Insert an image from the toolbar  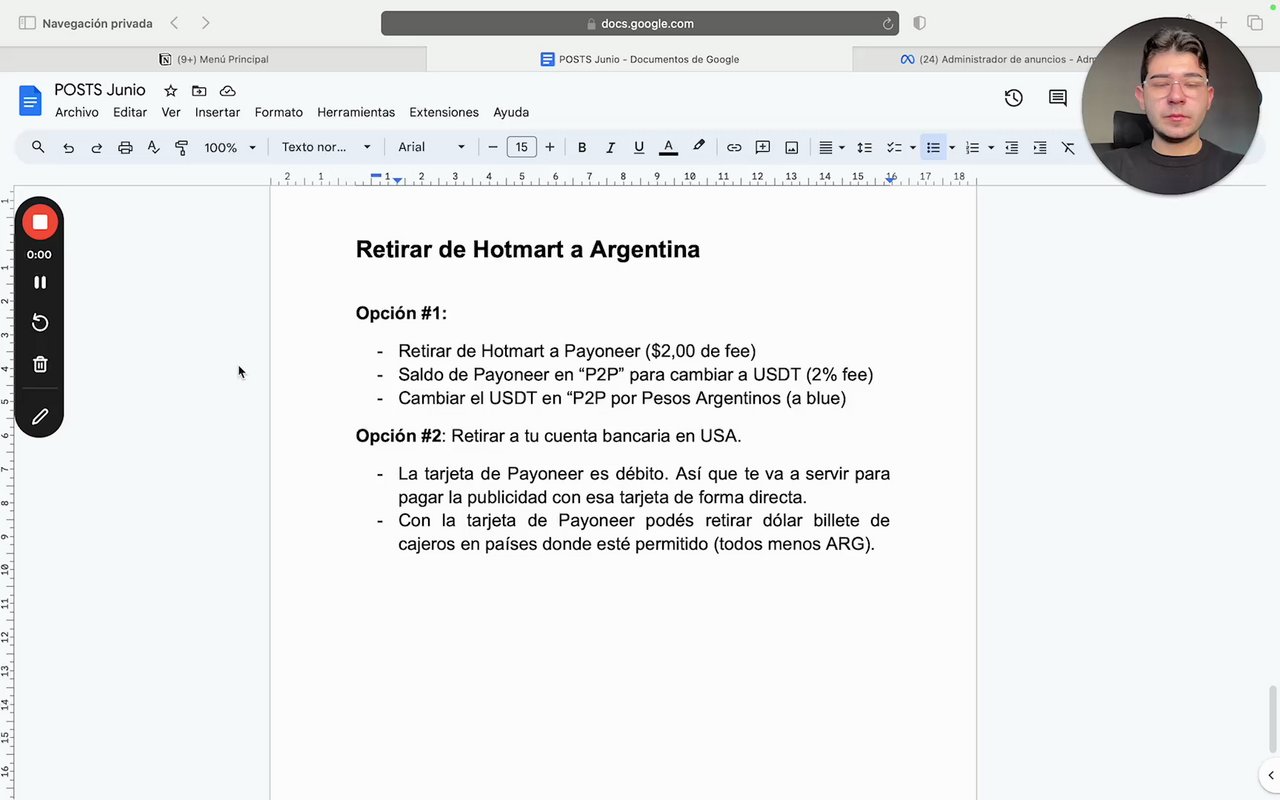tap(792, 147)
